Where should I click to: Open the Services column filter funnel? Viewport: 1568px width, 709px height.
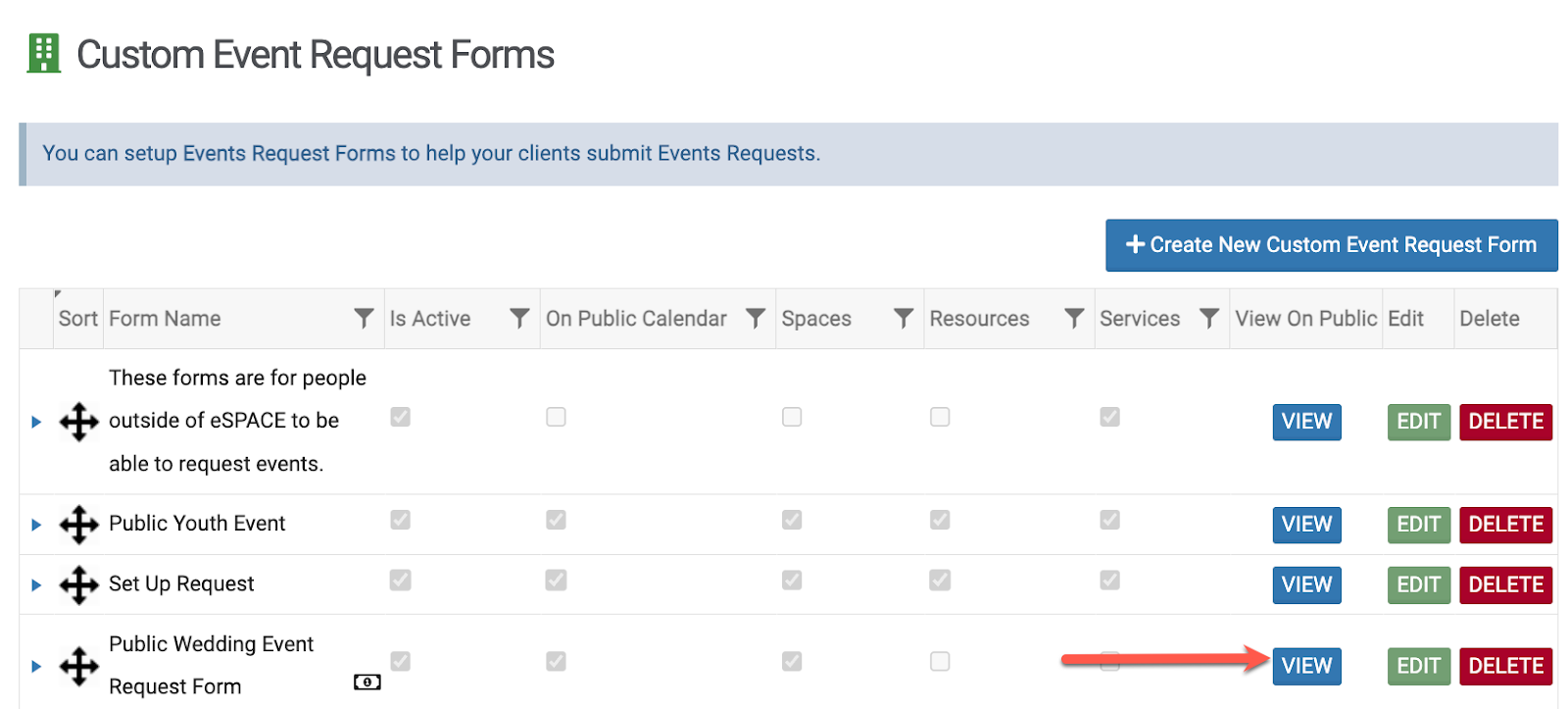pos(1209,319)
